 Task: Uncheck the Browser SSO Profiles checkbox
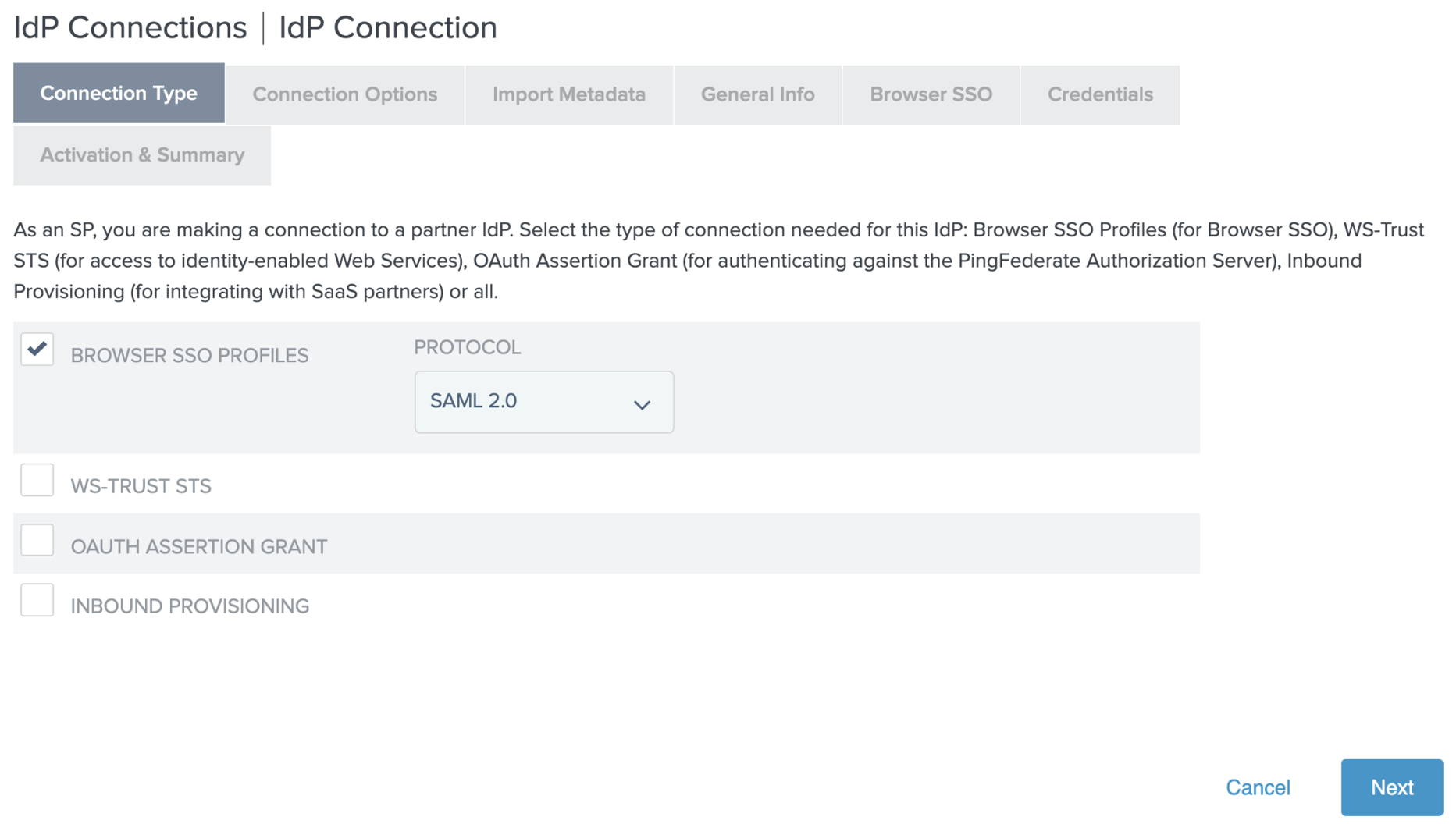[37, 349]
